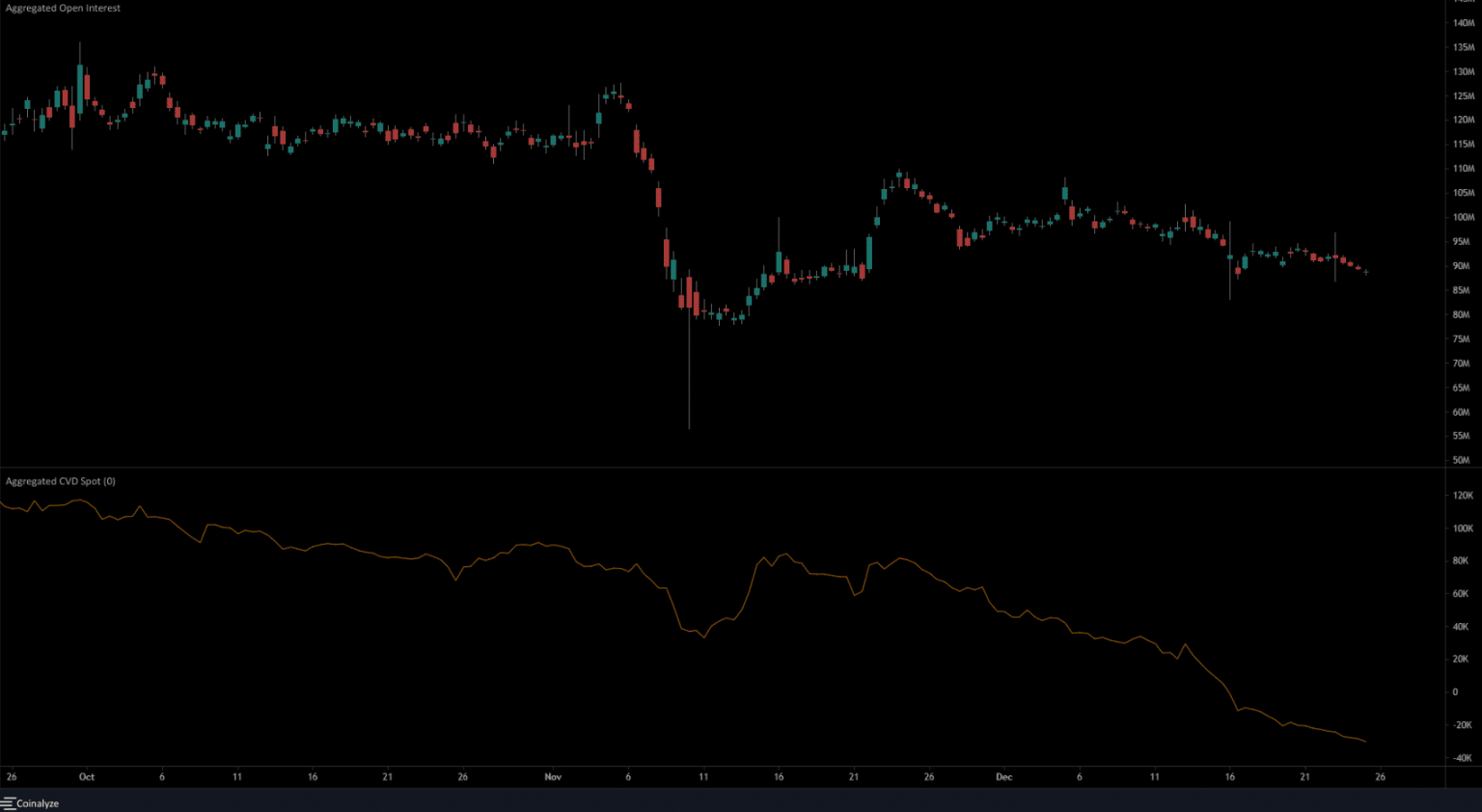Image resolution: width=1482 pixels, height=812 pixels.
Task: Click the -40K CVD axis label
Action: [x=1463, y=758]
